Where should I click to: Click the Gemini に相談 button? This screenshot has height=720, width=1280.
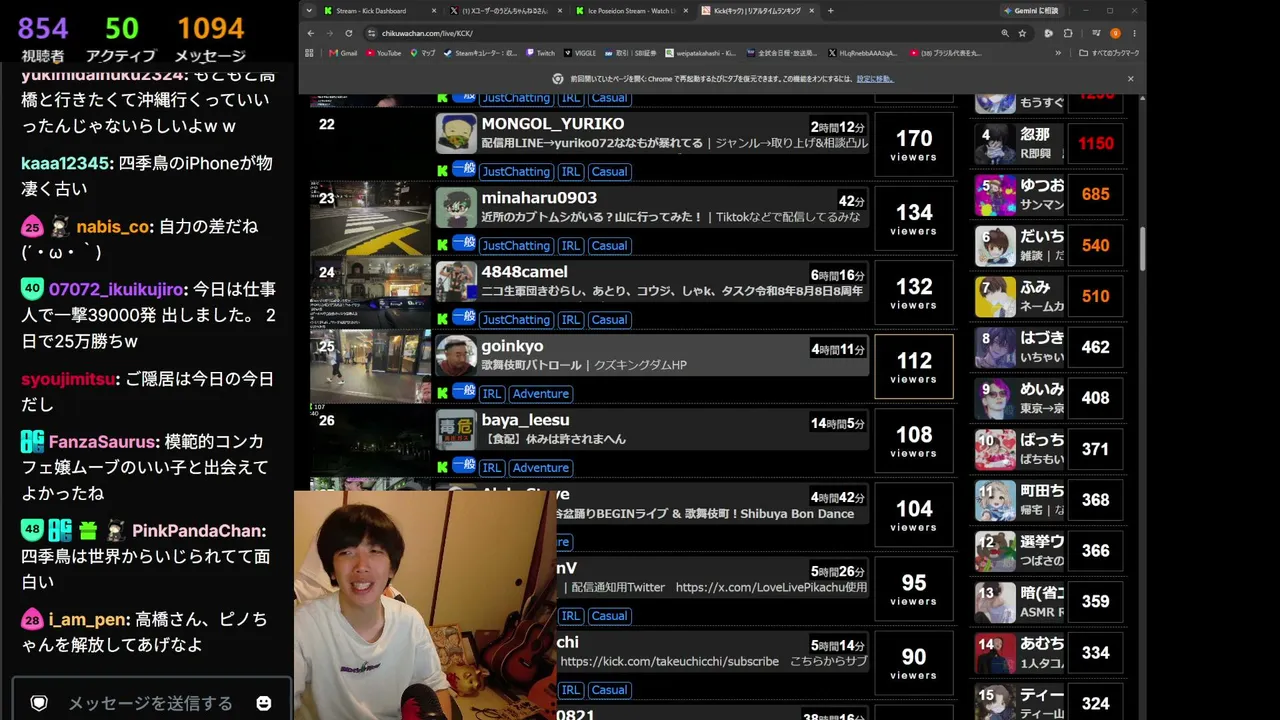(1031, 11)
